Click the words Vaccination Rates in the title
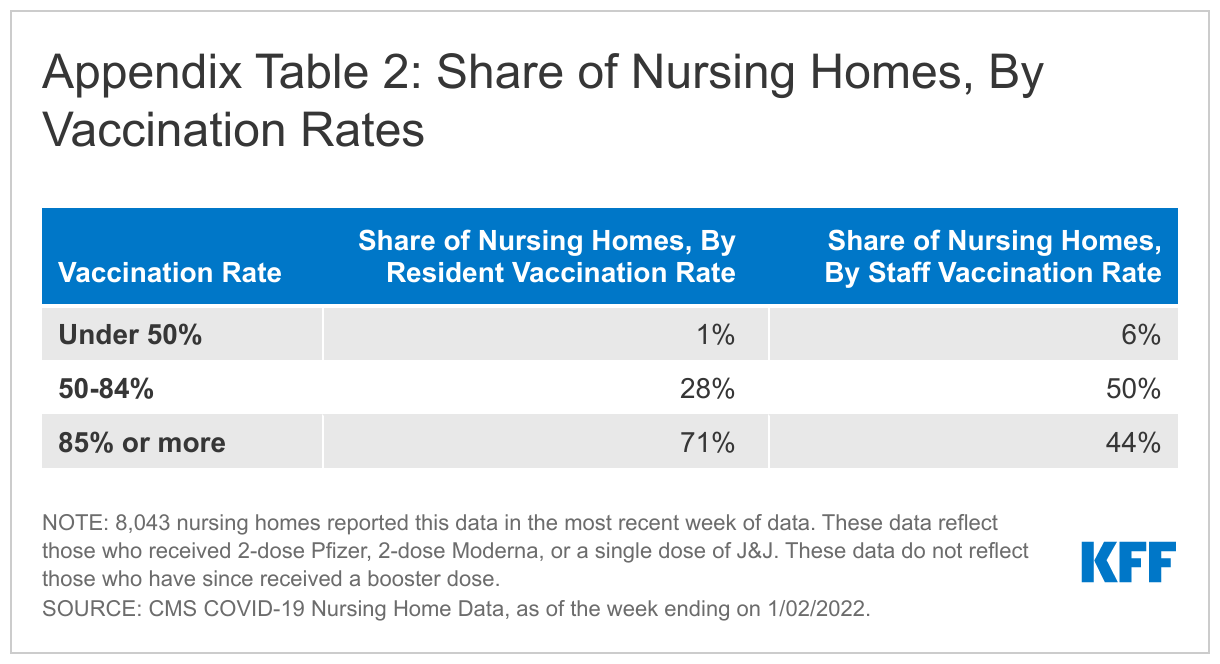 233,130
